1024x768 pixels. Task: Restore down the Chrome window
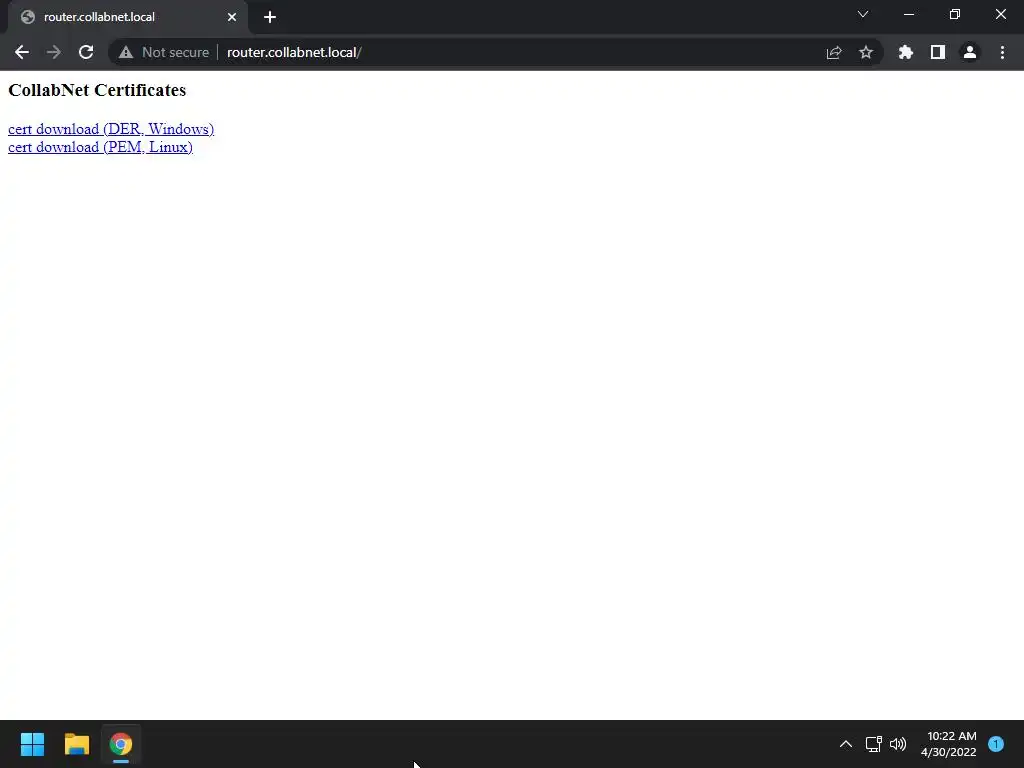(x=955, y=14)
